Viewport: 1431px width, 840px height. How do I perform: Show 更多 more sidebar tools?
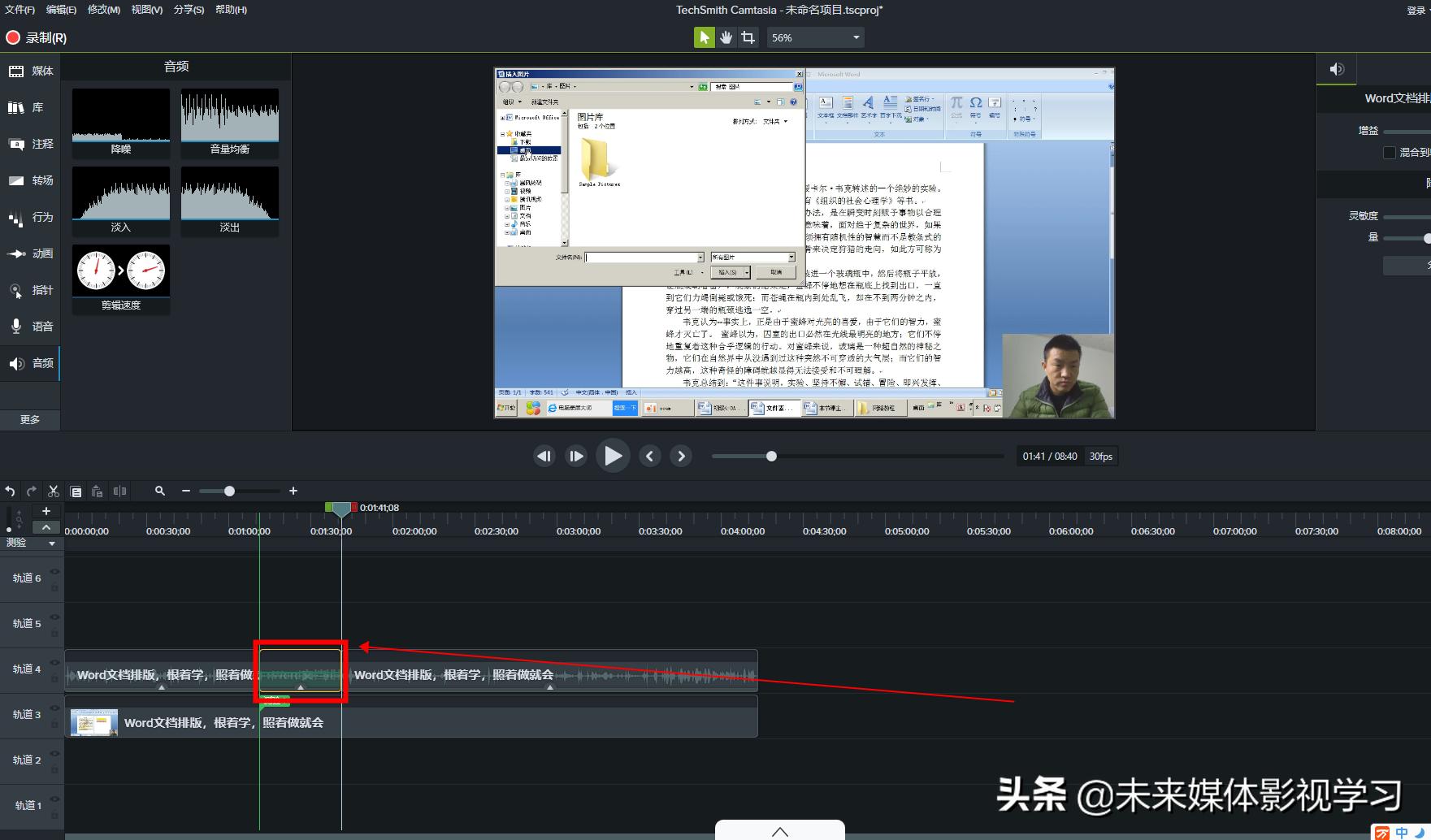click(x=30, y=419)
